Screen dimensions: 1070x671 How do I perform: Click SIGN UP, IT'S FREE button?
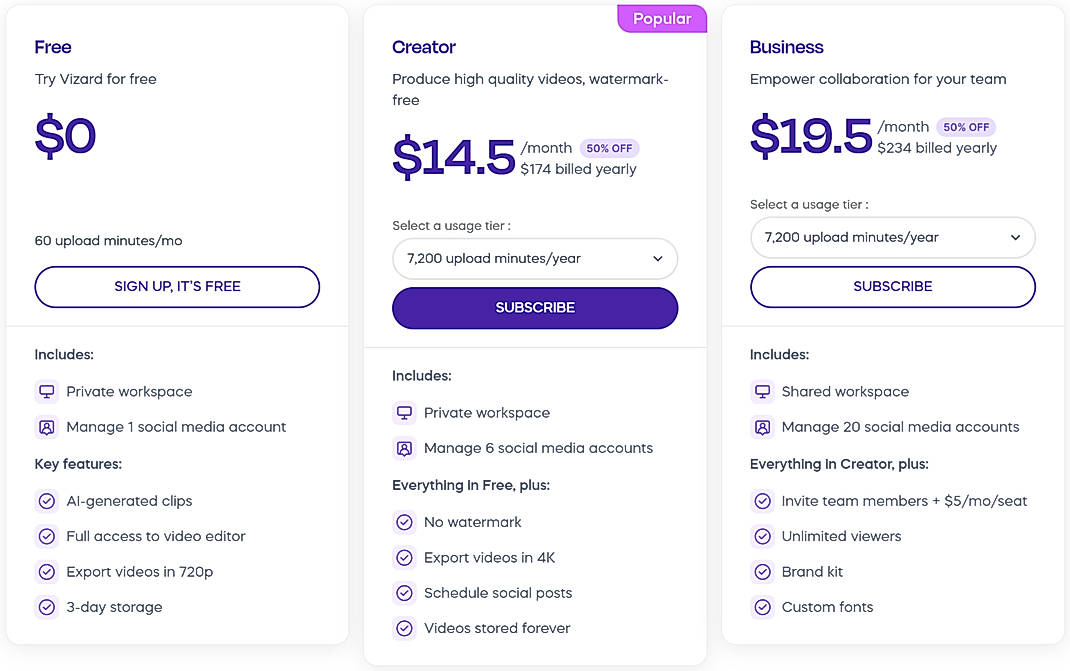[176, 286]
